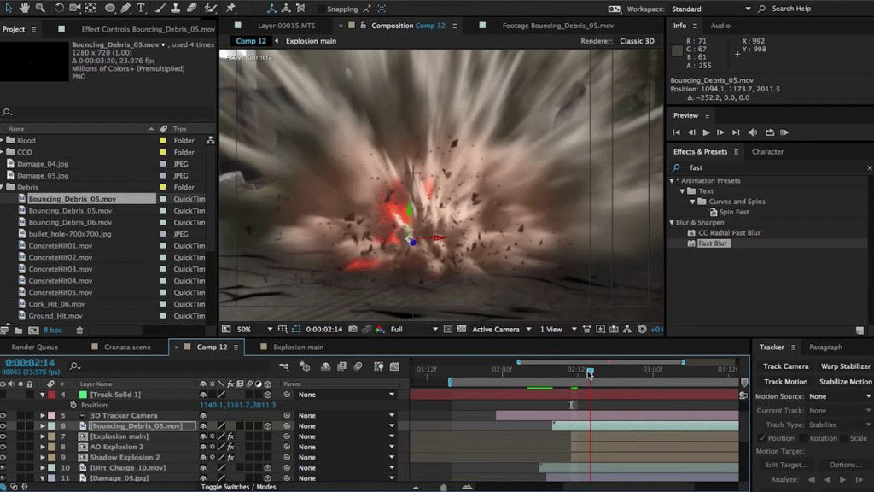Open the Active Camera view dropdown
The image size is (874, 492).
point(497,329)
